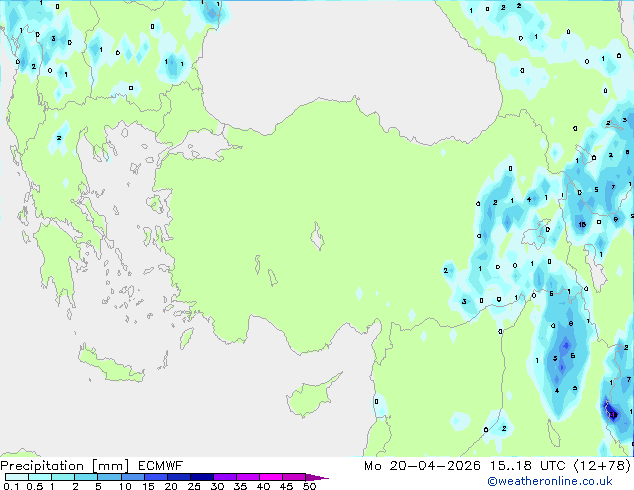Click the 10–15 mm blue legend swatch
This screenshot has width=634, height=490.
[x=132, y=477]
